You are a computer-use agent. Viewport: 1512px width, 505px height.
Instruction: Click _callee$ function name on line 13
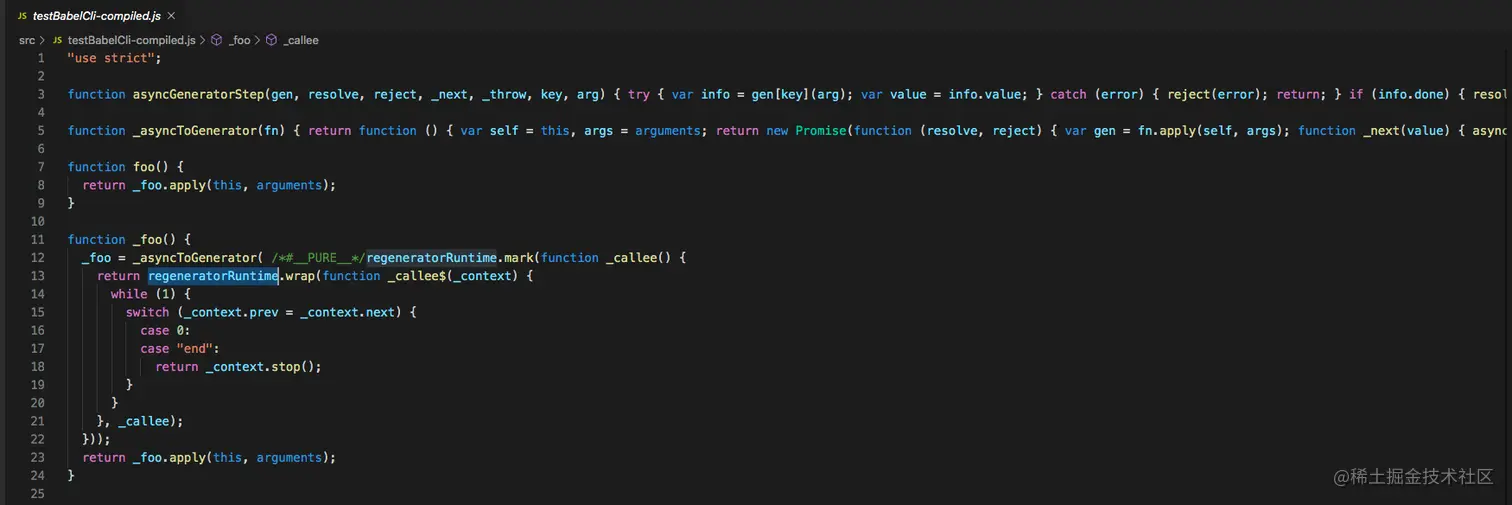(x=416, y=275)
